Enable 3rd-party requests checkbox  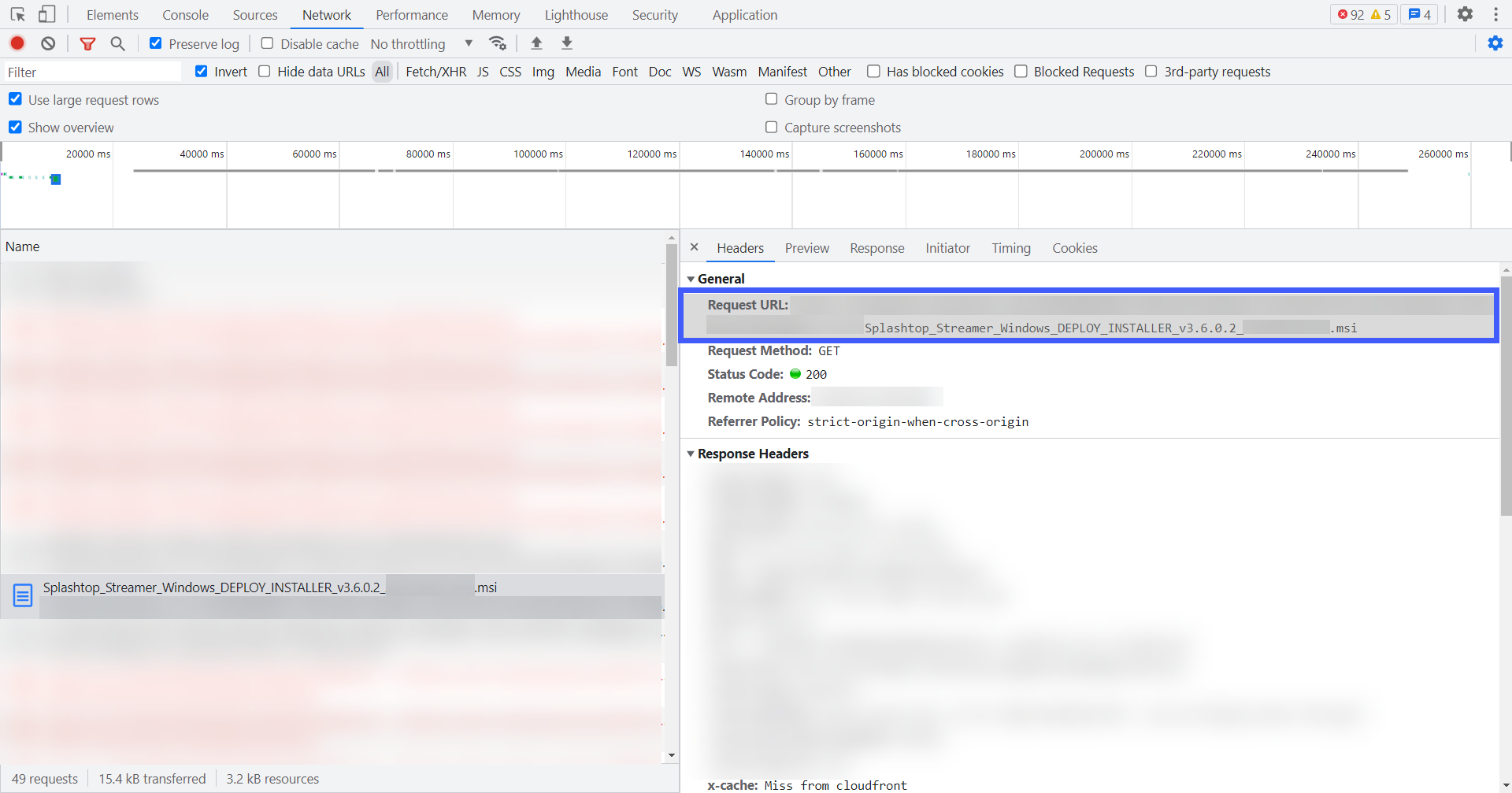point(1151,71)
